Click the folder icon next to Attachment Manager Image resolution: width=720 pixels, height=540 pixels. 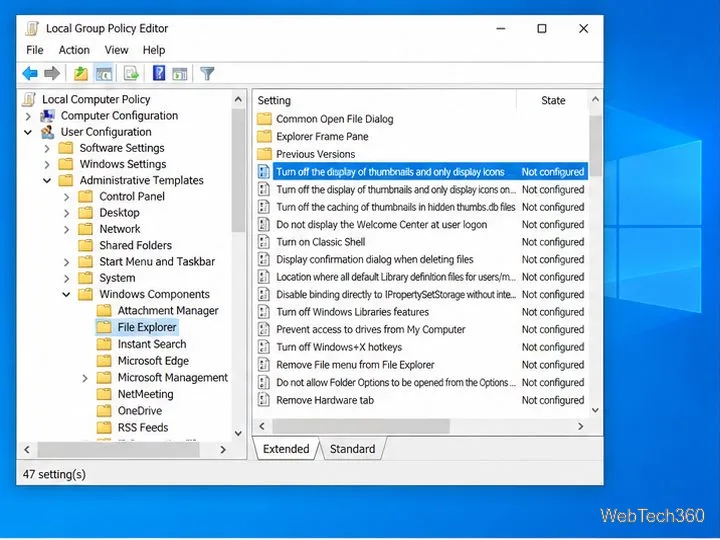pyautogui.click(x=104, y=310)
